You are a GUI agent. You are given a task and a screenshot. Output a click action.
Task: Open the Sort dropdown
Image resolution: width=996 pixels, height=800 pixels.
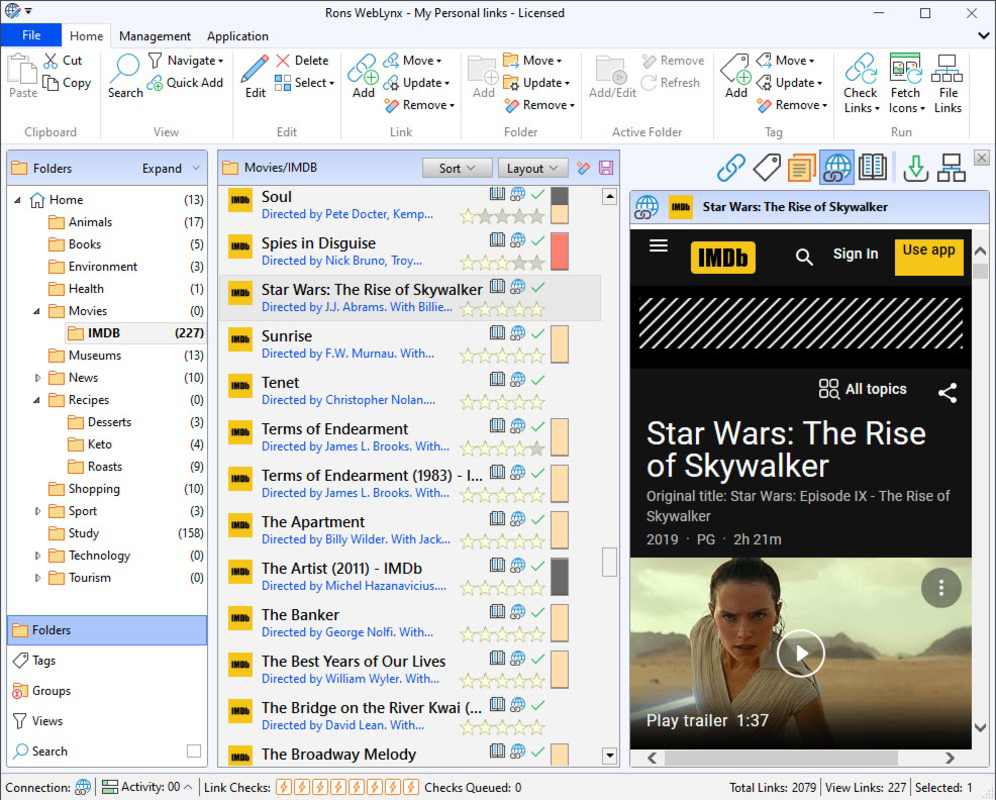coord(457,167)
